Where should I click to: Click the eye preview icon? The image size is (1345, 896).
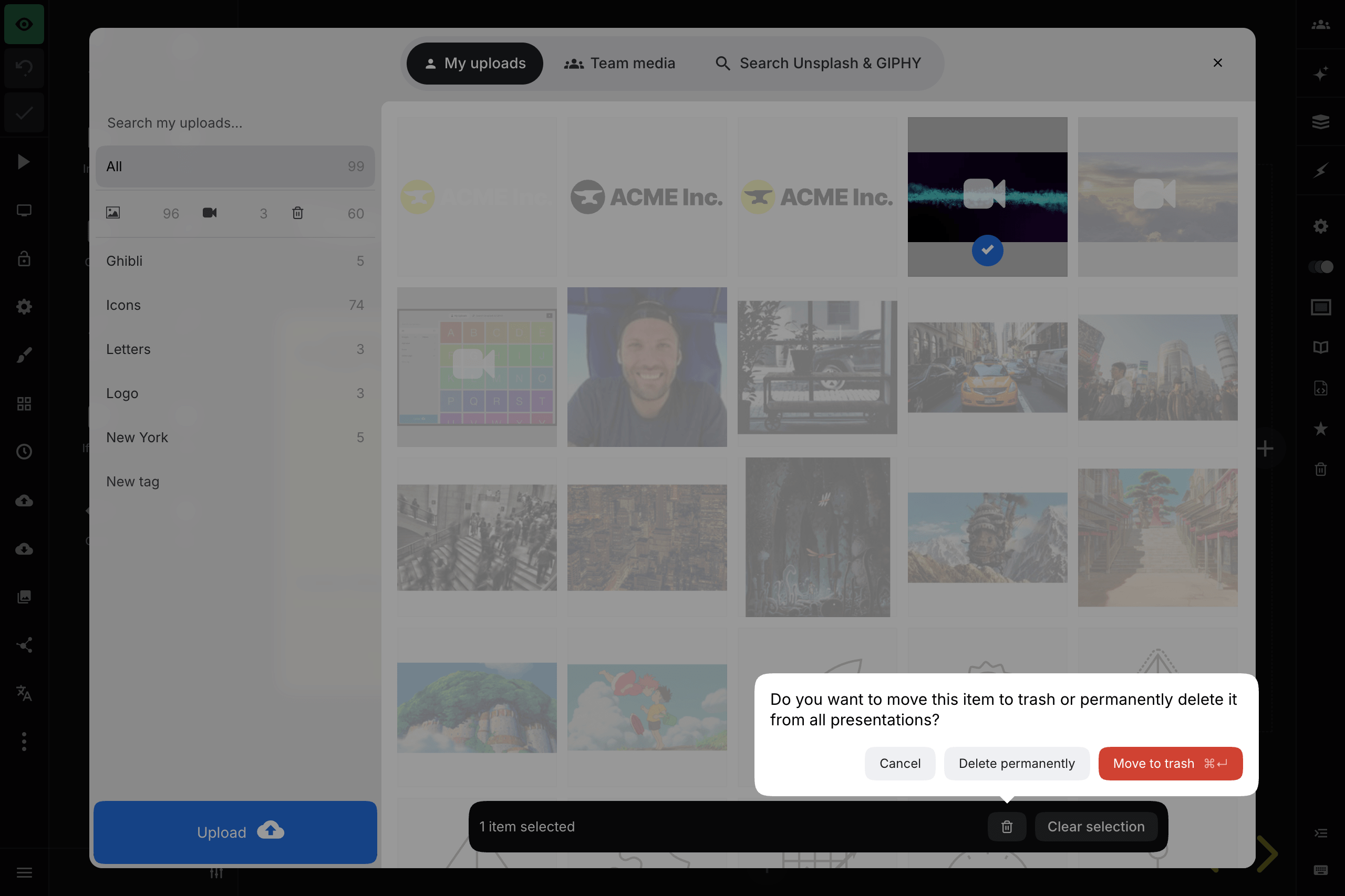click(x=24, y=24)
